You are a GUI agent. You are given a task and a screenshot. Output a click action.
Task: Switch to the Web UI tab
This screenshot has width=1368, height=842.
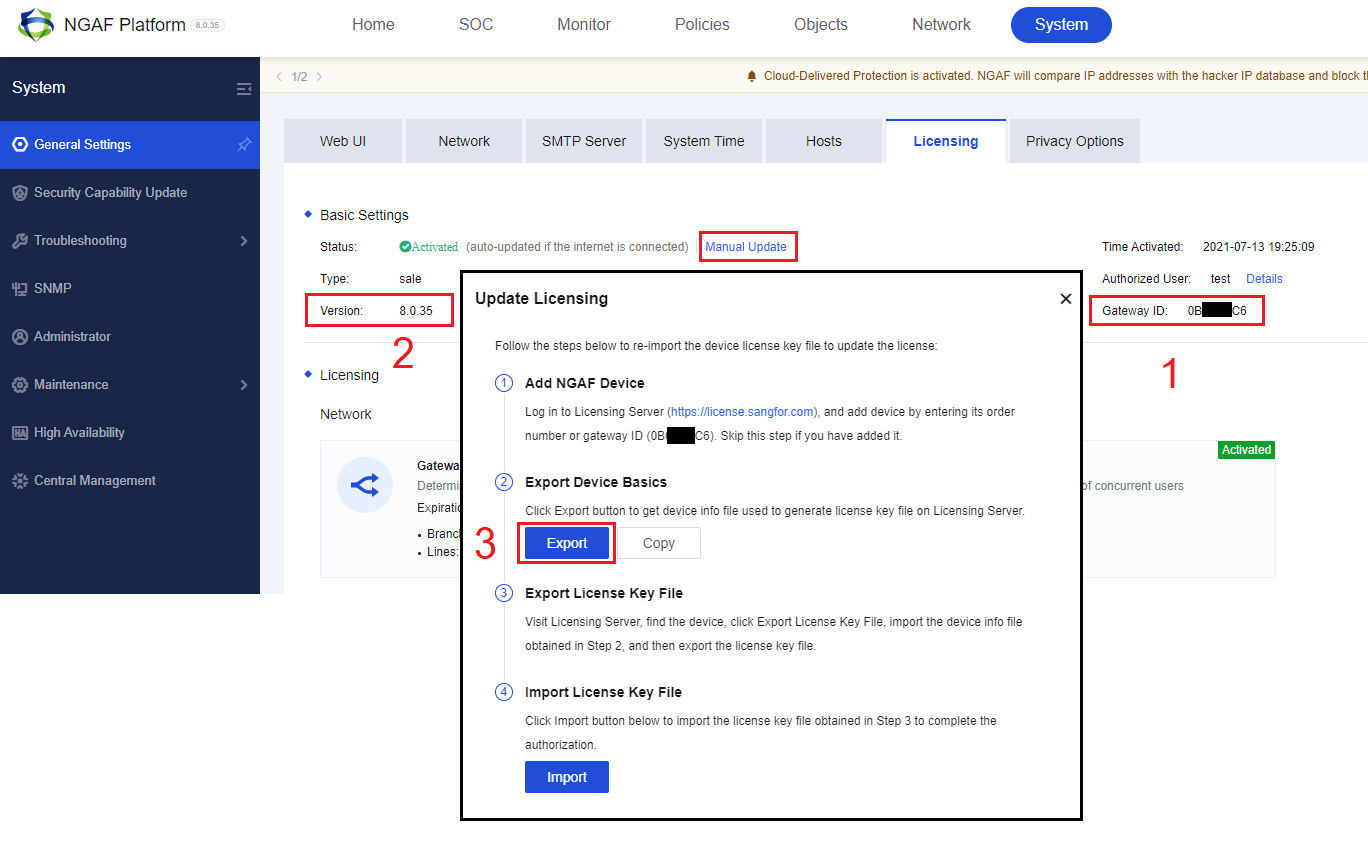pyautogui.click(x=343, y=141)
